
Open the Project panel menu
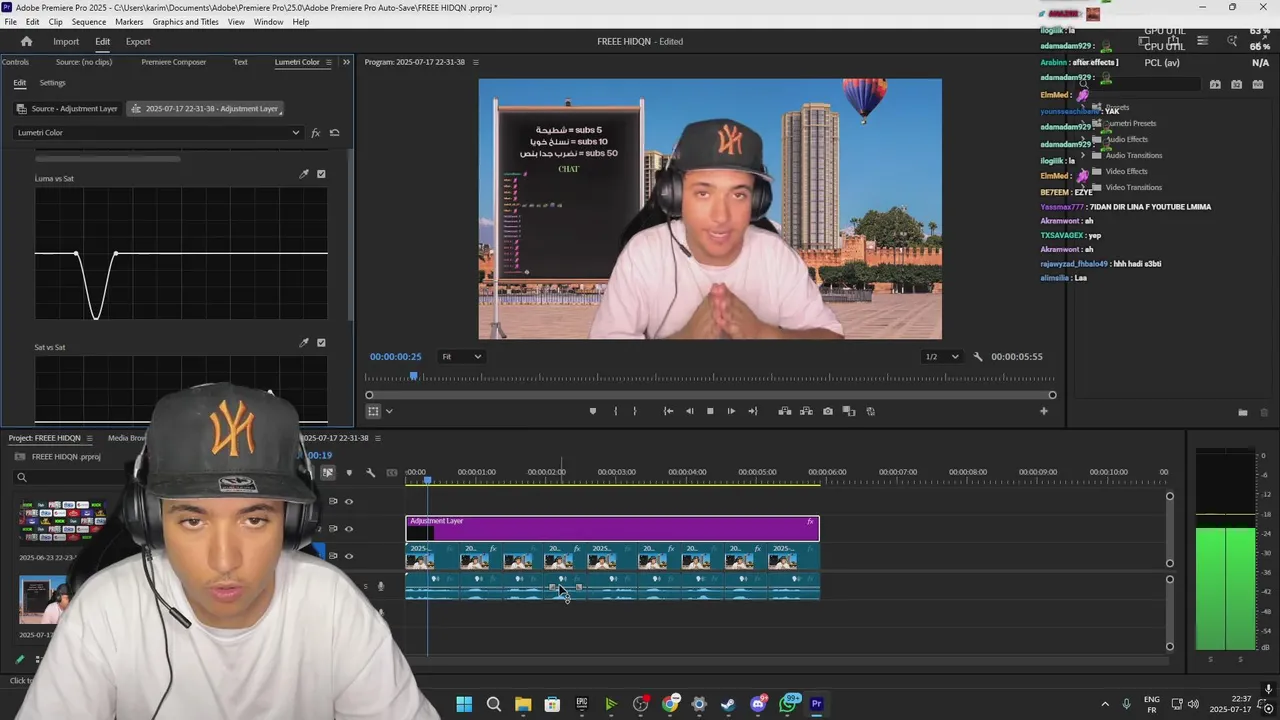click(89, 438)
